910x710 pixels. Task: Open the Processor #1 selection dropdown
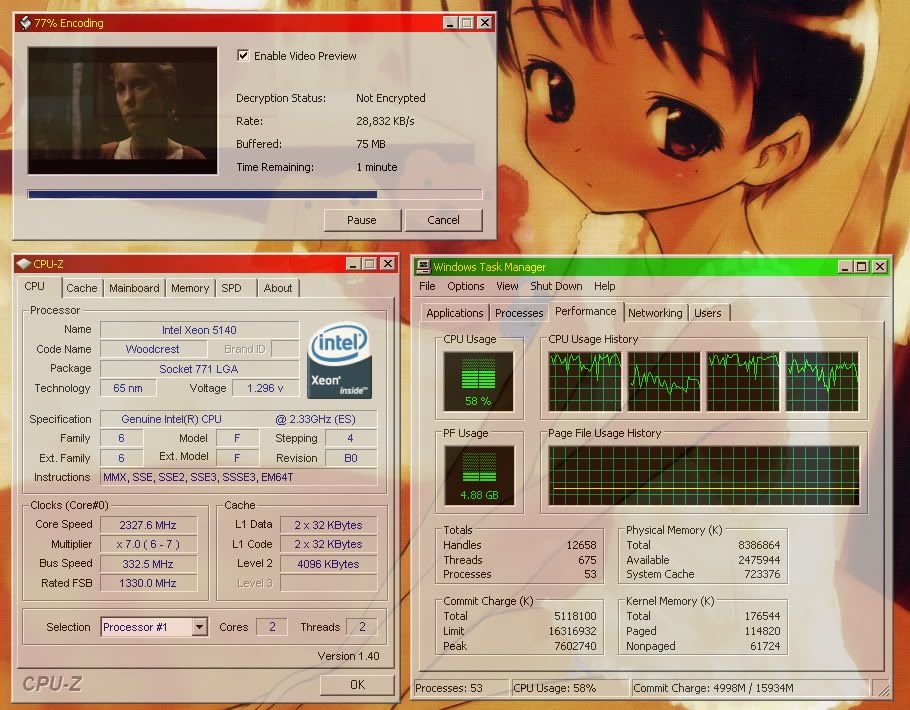pyautogui.click(x=199, y=627)
